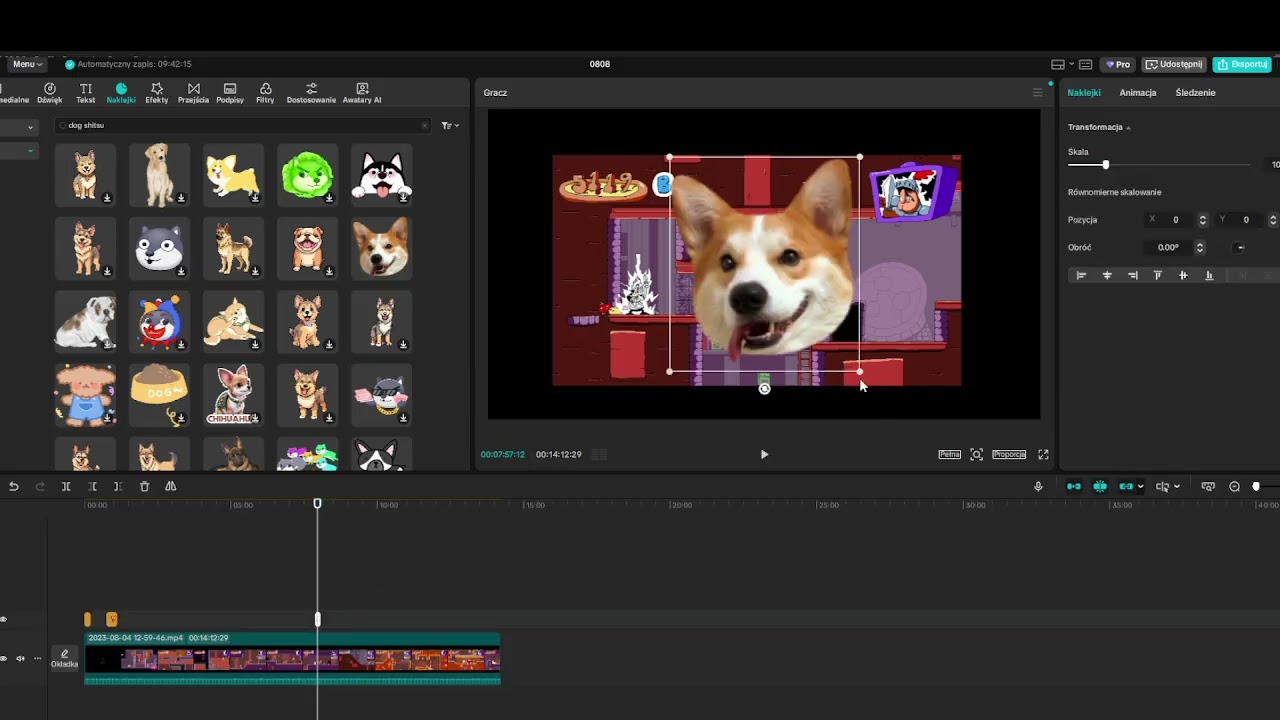Split the clip at the playhead
1280x720 pixels.
pos(66,487)
